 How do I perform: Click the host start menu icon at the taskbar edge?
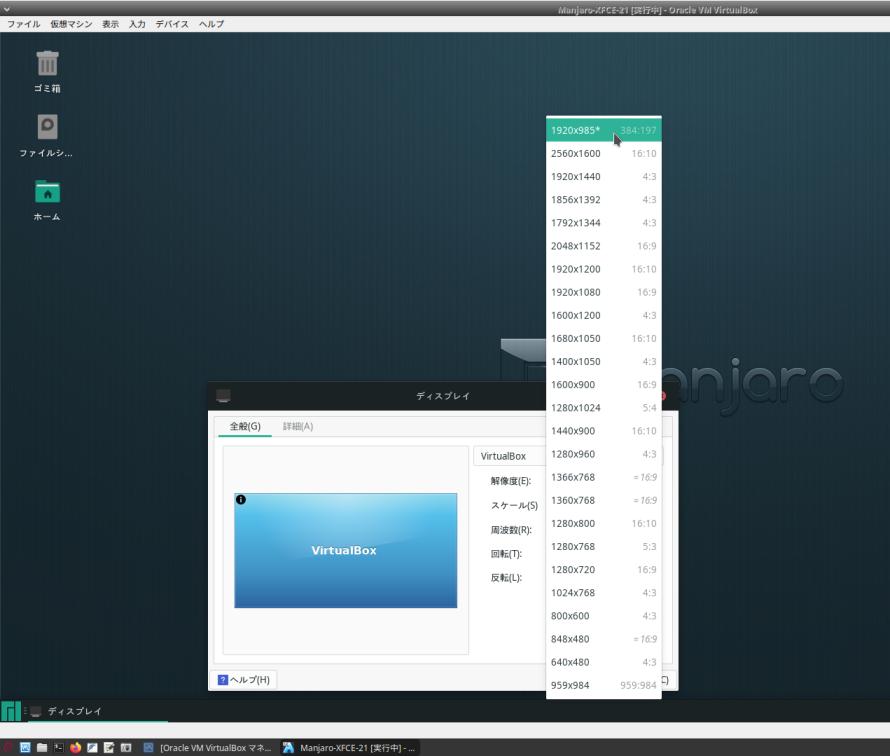point(7,747)
